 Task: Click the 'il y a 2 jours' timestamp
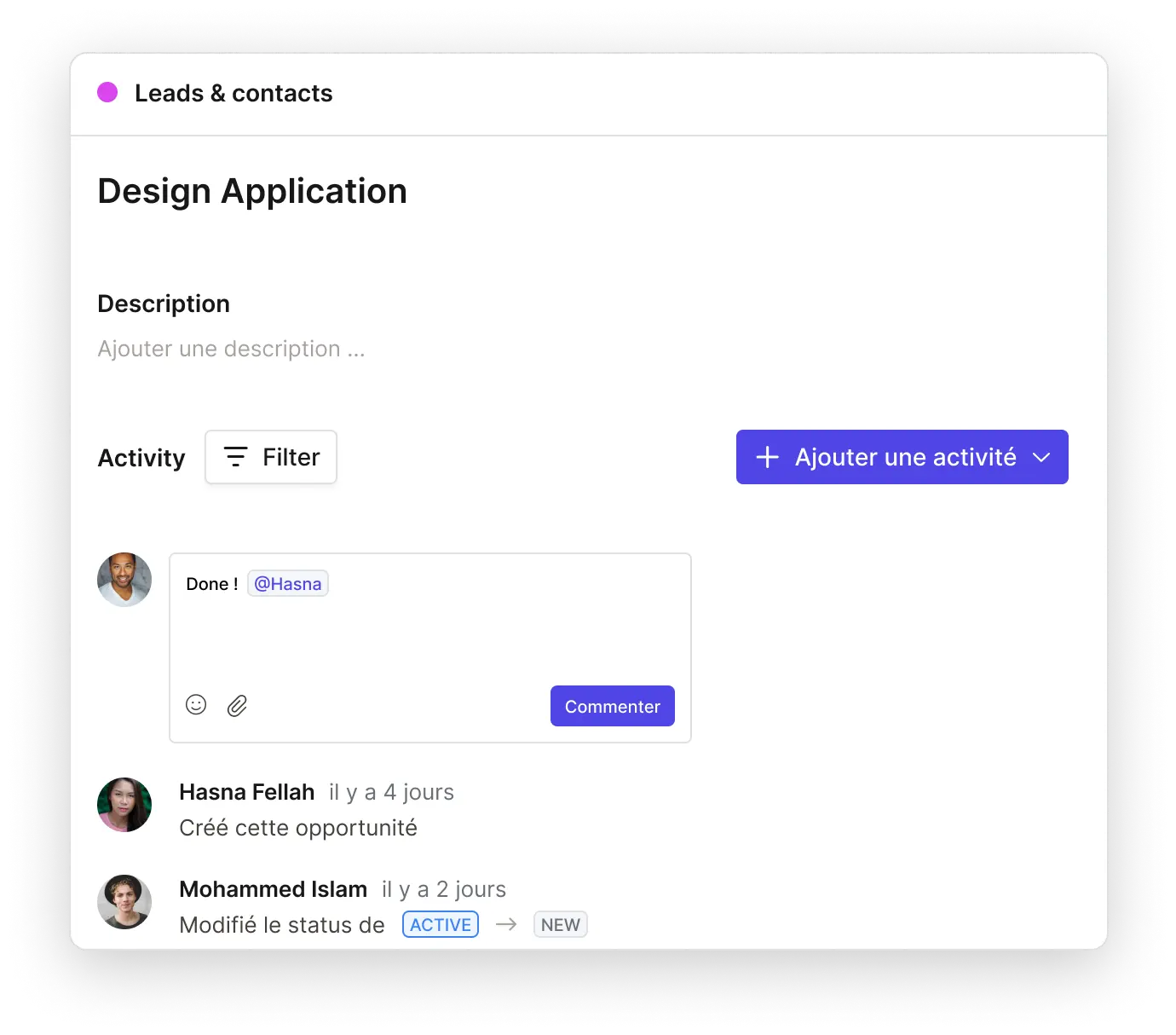pyautogui.click(x=444, y=889)
